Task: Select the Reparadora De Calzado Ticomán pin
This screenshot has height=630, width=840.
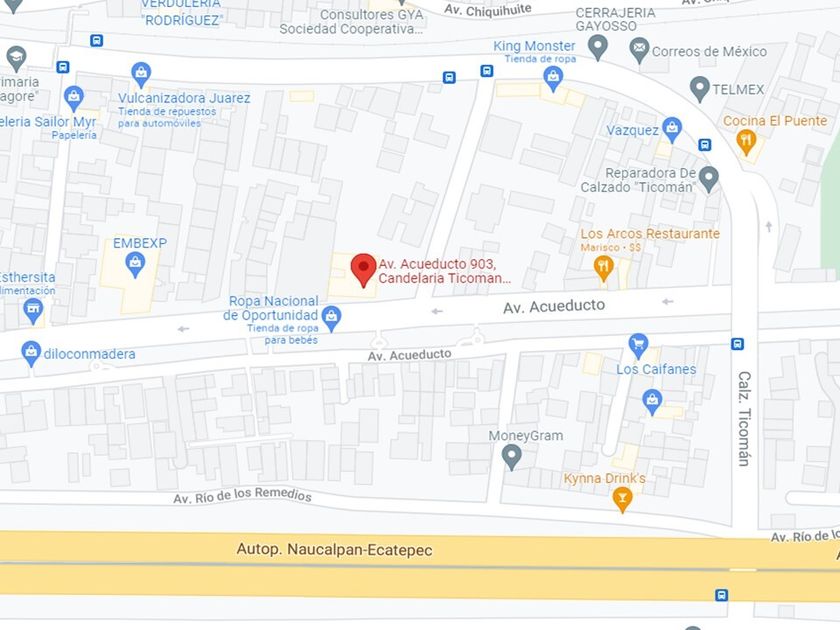Action: [x=709, y=179]
